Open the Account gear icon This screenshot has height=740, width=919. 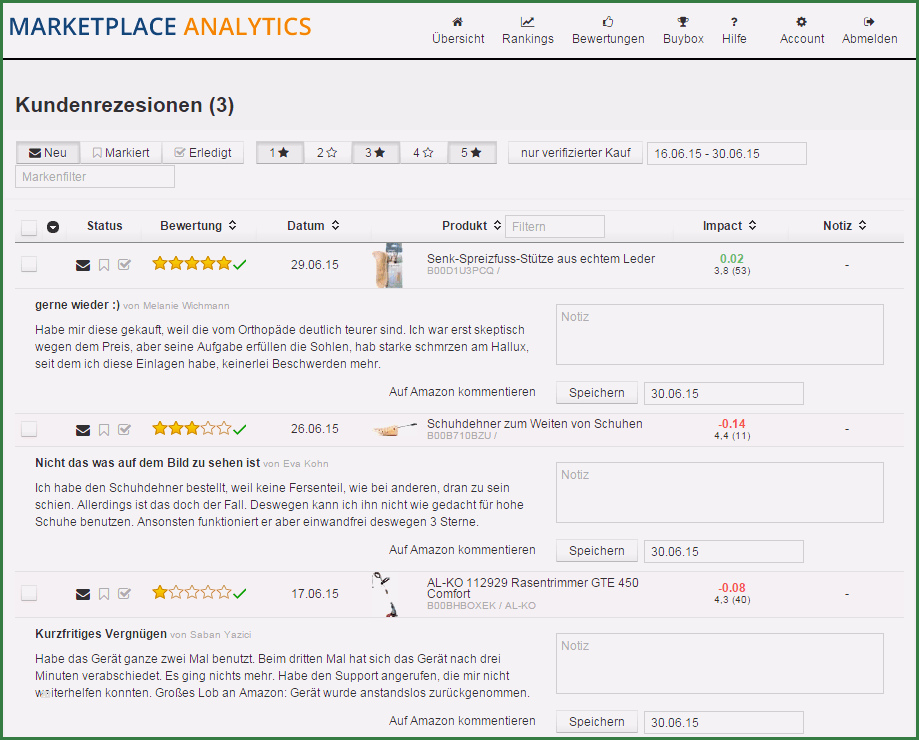[801, 22]
